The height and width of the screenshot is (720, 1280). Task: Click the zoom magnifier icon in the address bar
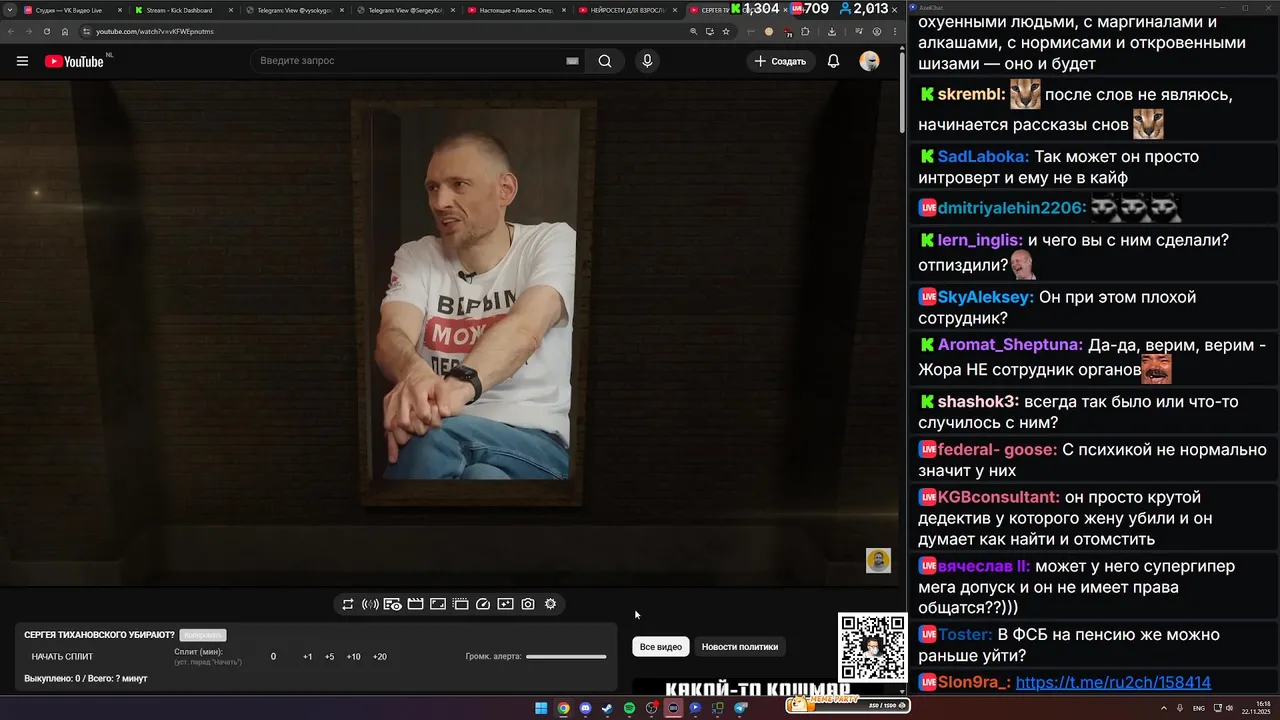694,31
